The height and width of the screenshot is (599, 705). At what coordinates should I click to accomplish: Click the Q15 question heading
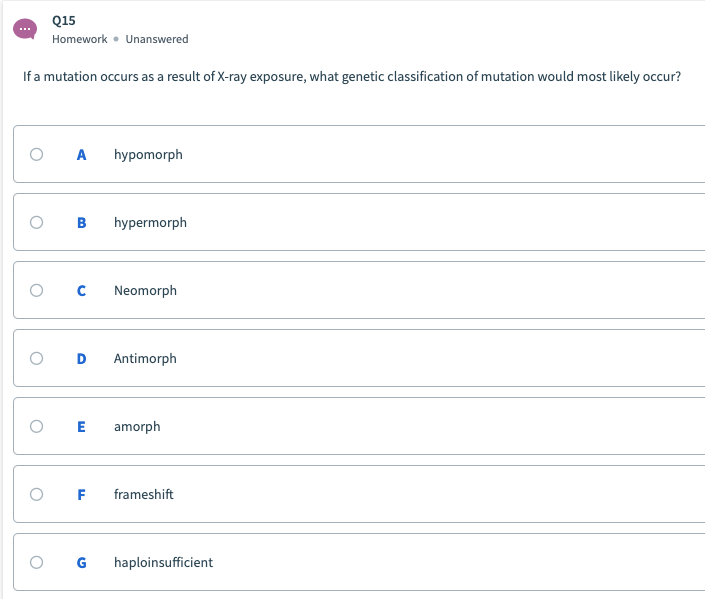point(63,20)
